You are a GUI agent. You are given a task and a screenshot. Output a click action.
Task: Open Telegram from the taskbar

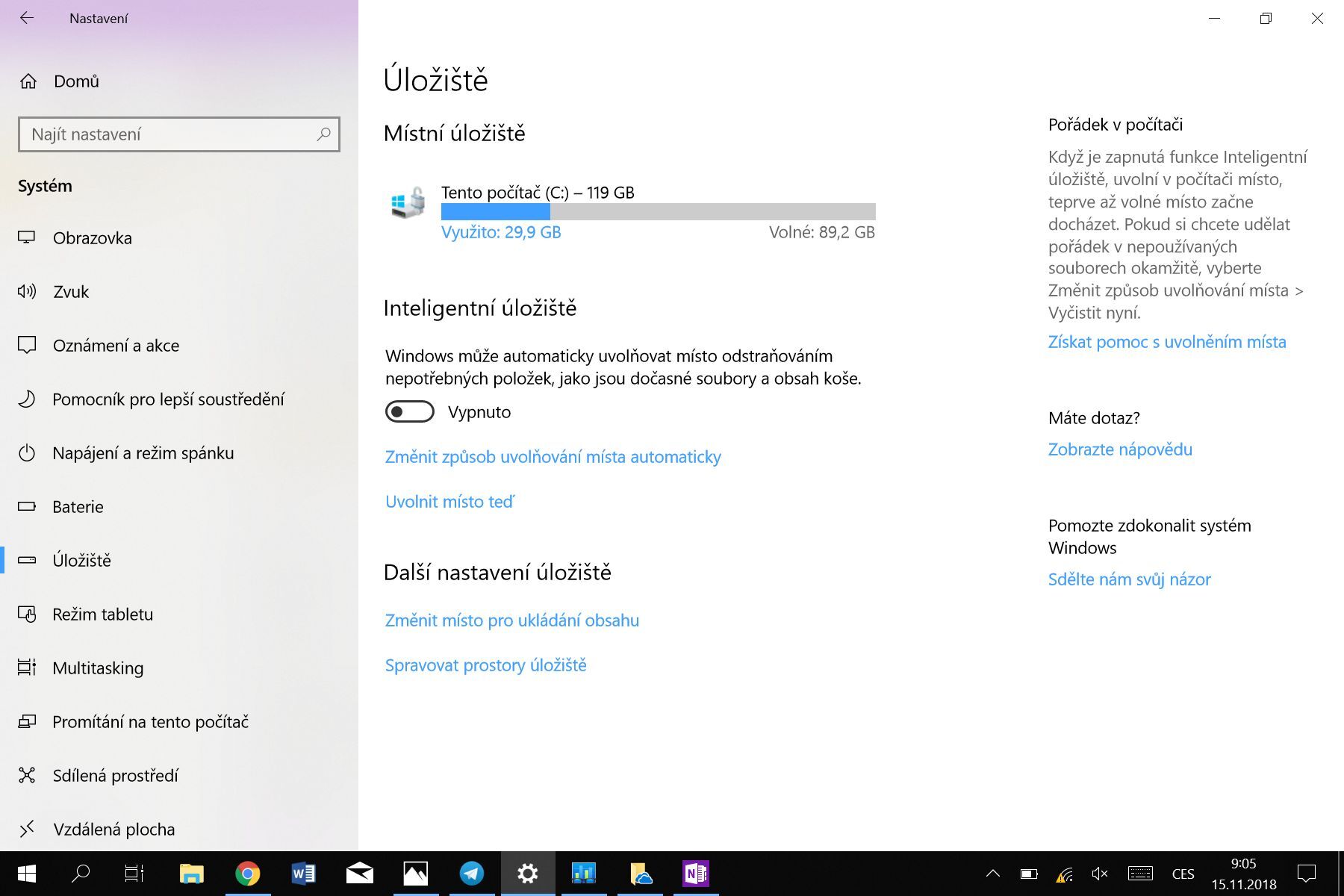[471, 873]
